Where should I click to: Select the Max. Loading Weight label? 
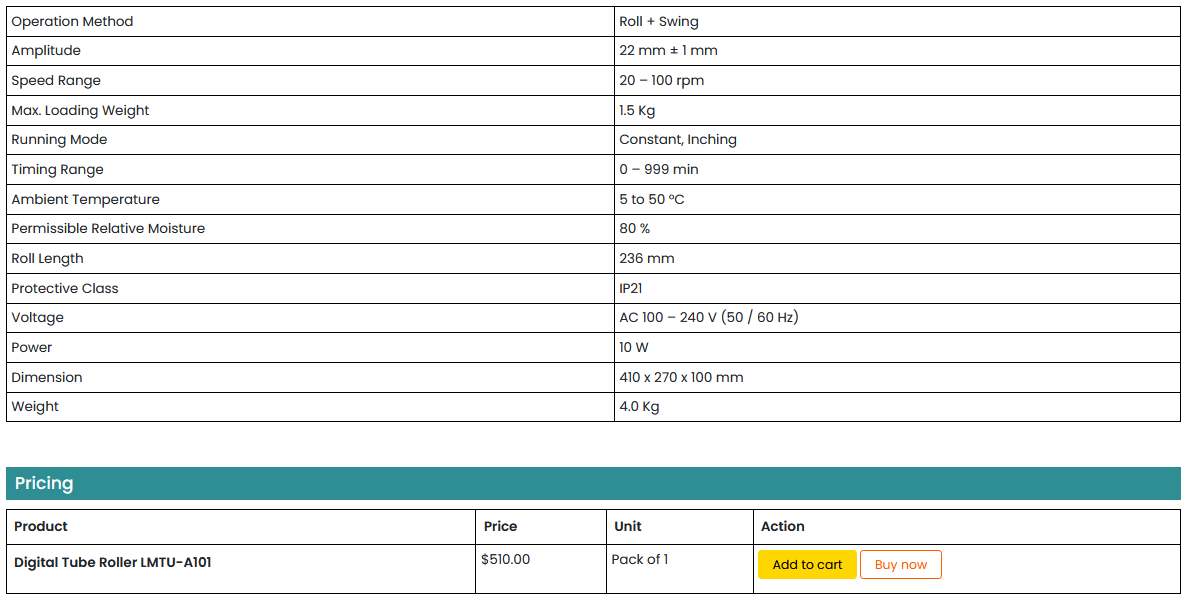[80, 110]
